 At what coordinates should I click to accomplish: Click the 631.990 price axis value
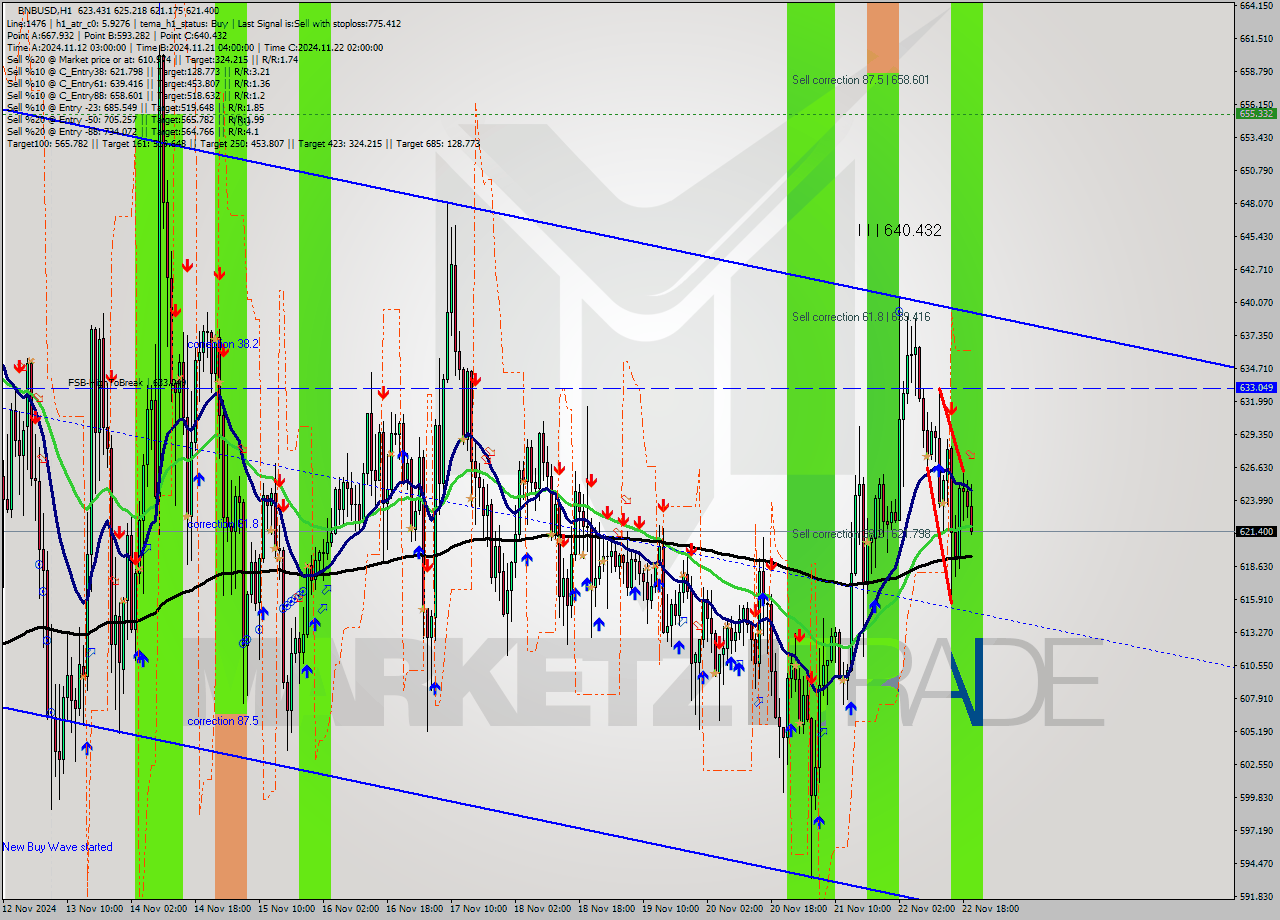(1256, 401)
